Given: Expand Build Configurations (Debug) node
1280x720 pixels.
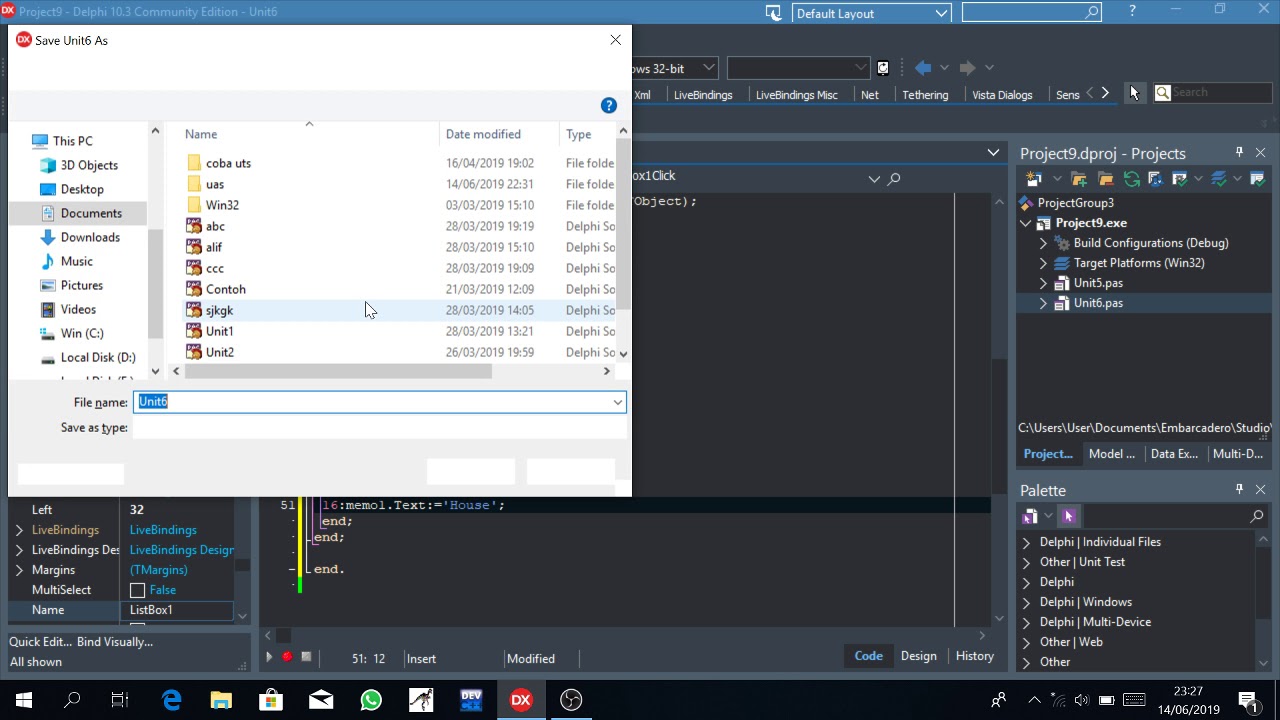Looking at the screenshot, I should (1043, 243).
